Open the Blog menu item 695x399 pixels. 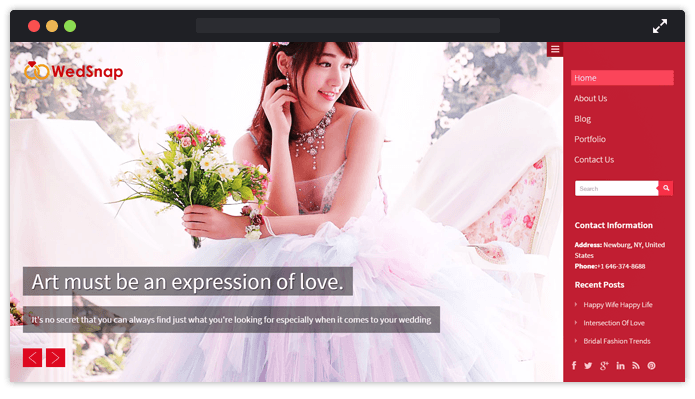pos(582,119)
